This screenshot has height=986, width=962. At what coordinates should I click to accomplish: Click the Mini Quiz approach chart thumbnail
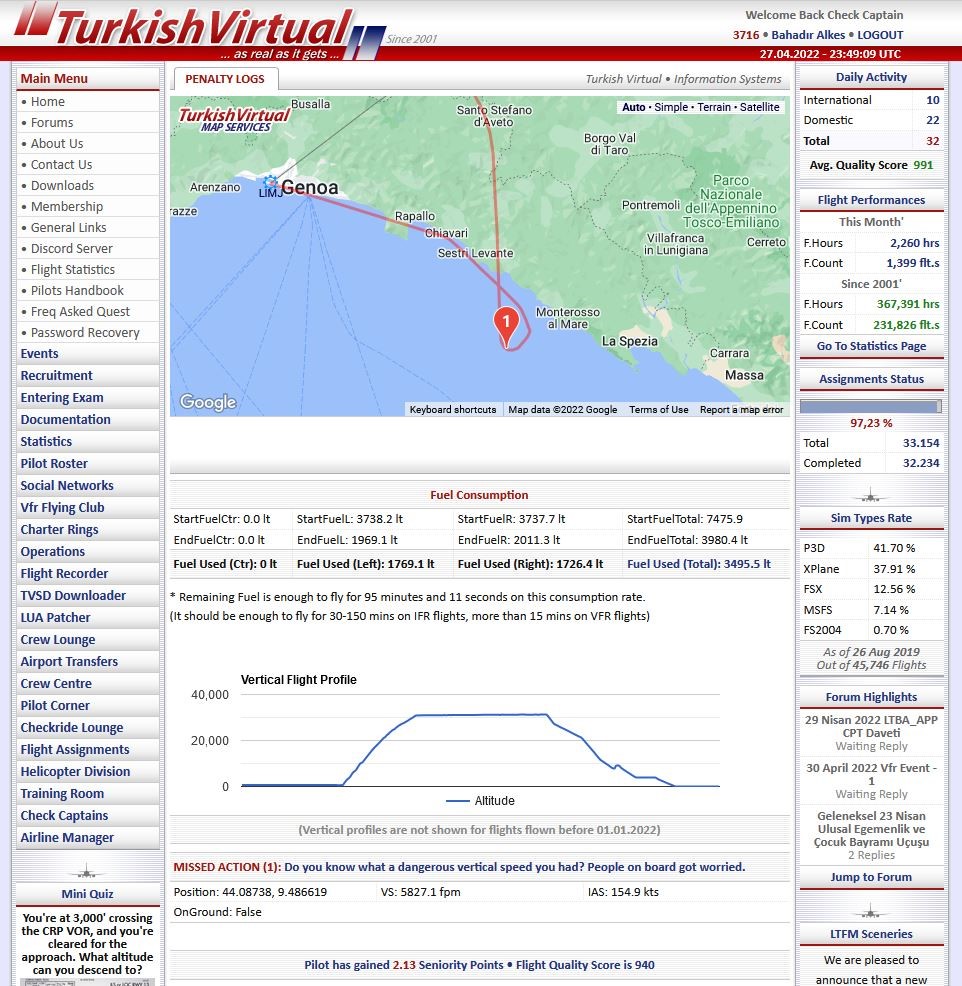[x=87, y=982]
